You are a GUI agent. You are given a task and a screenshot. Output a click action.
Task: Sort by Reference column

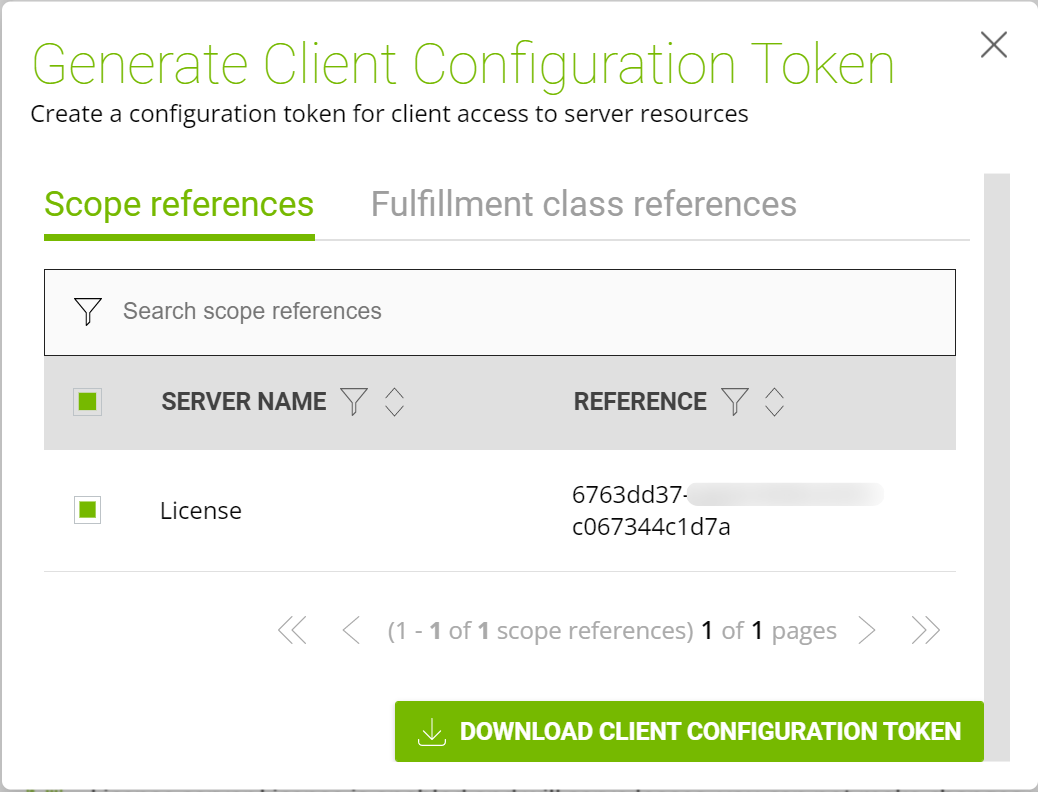pyautogui.click(x=774, y=402)
